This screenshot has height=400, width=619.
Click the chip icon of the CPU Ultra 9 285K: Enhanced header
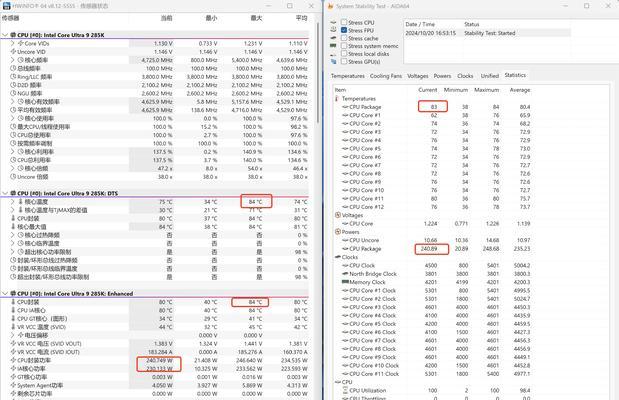pyautogui.click(x=13, y=294)
